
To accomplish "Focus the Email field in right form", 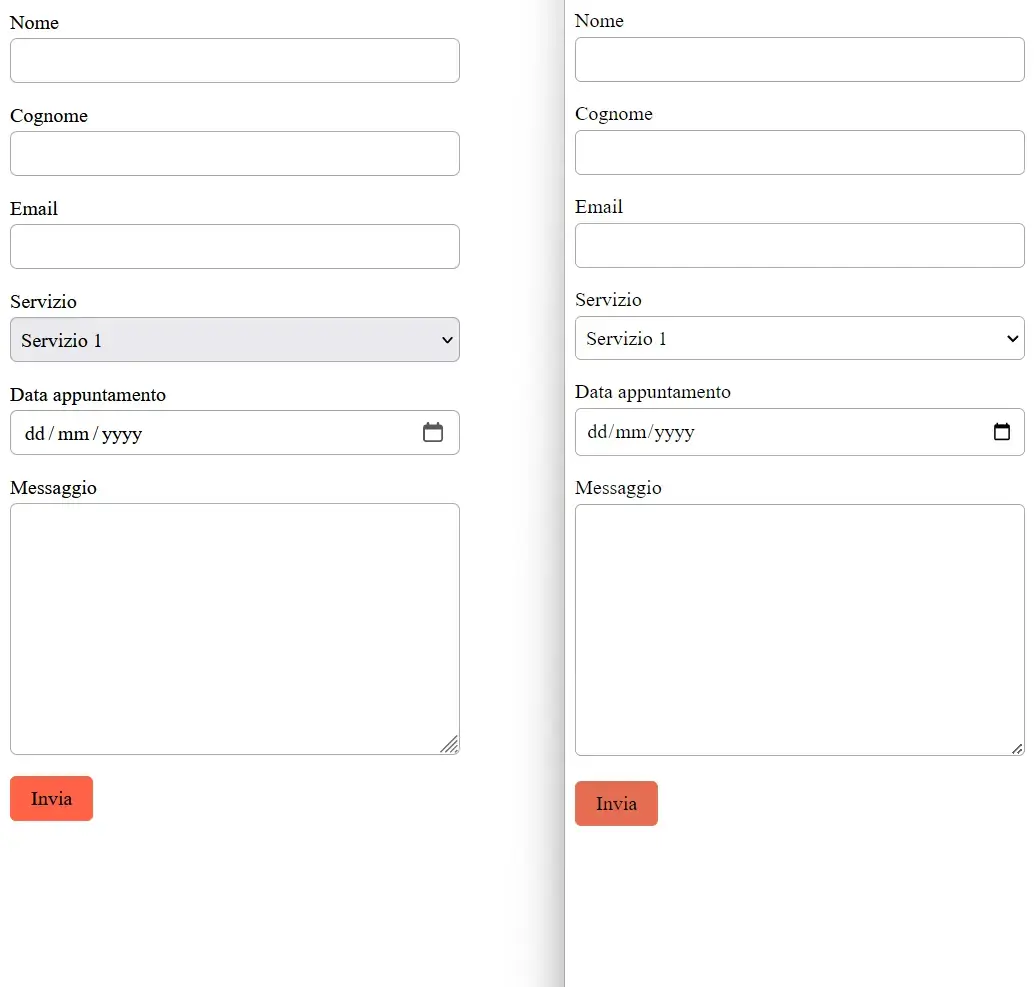I will pyautogui.click(x=799, y=246).
